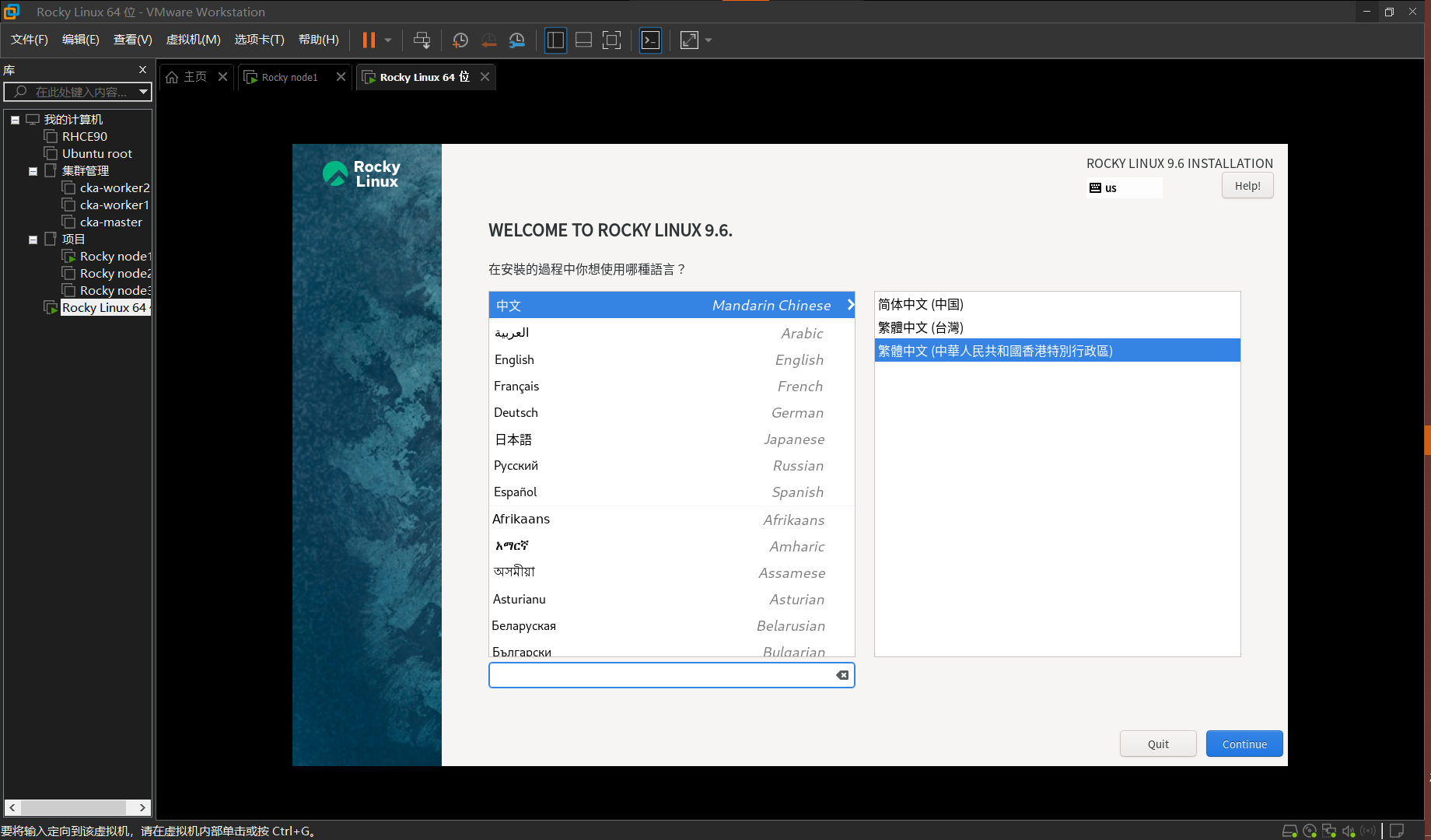Viewport: 1431px width, 840px height.
Task: Open the 虚拟机(M) menu
Action: pos(194,40)
